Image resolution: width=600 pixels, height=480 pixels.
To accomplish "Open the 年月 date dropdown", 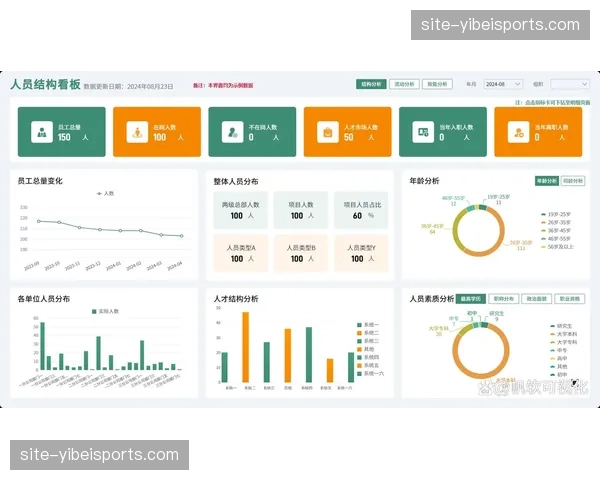I will (504, 85).
